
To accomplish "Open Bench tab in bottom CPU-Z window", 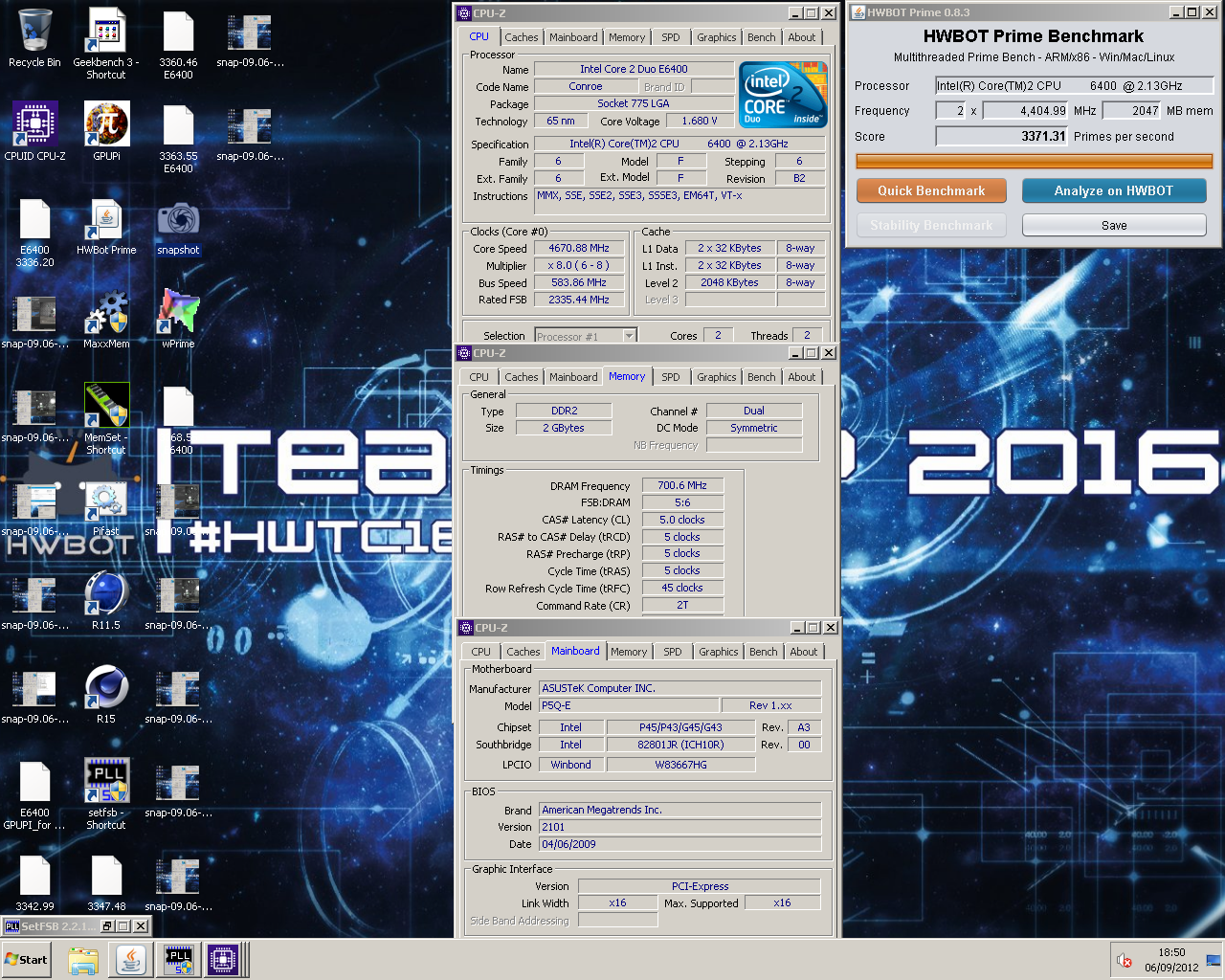I will pos(764,652).
